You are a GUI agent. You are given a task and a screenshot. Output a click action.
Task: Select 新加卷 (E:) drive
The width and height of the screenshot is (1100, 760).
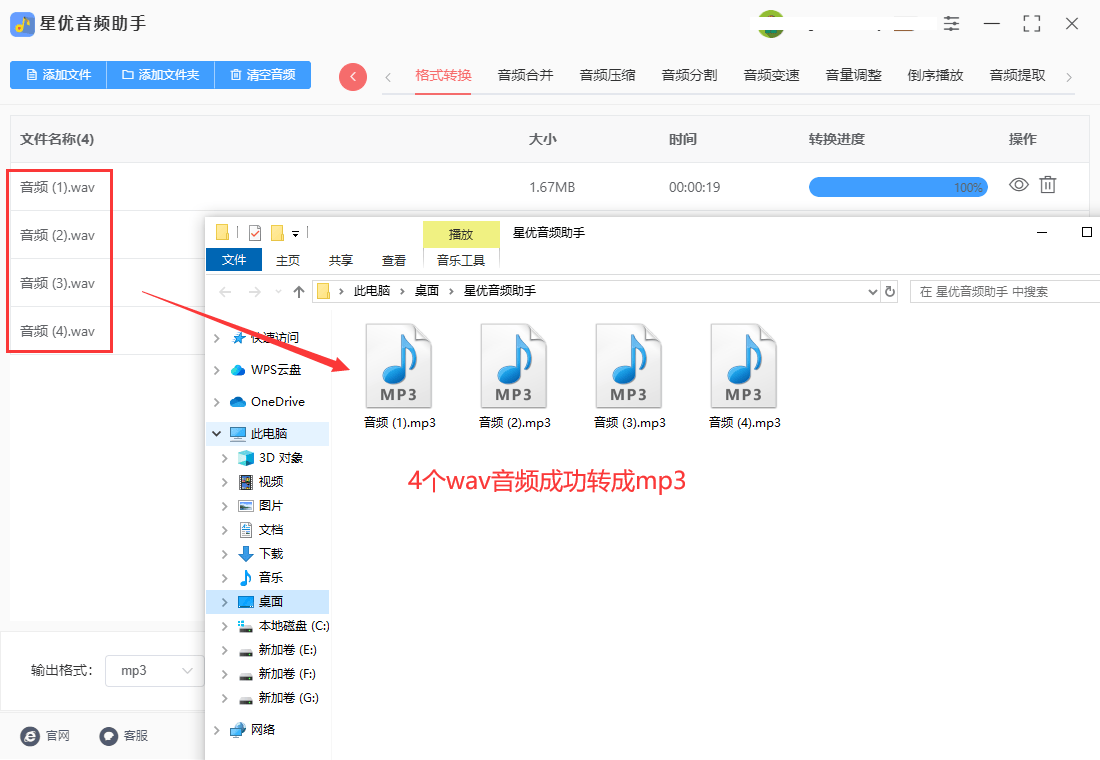(x=278, y=649)
